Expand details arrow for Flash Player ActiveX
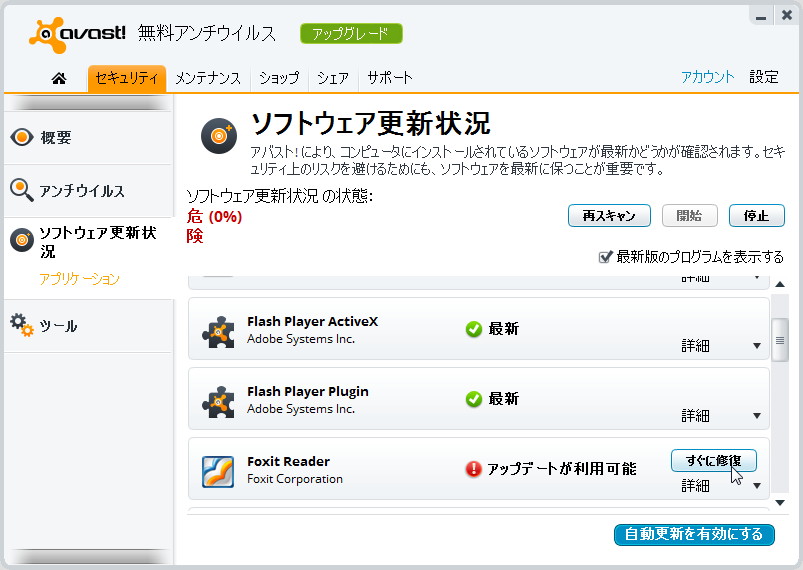 click(x=757, y=346)
